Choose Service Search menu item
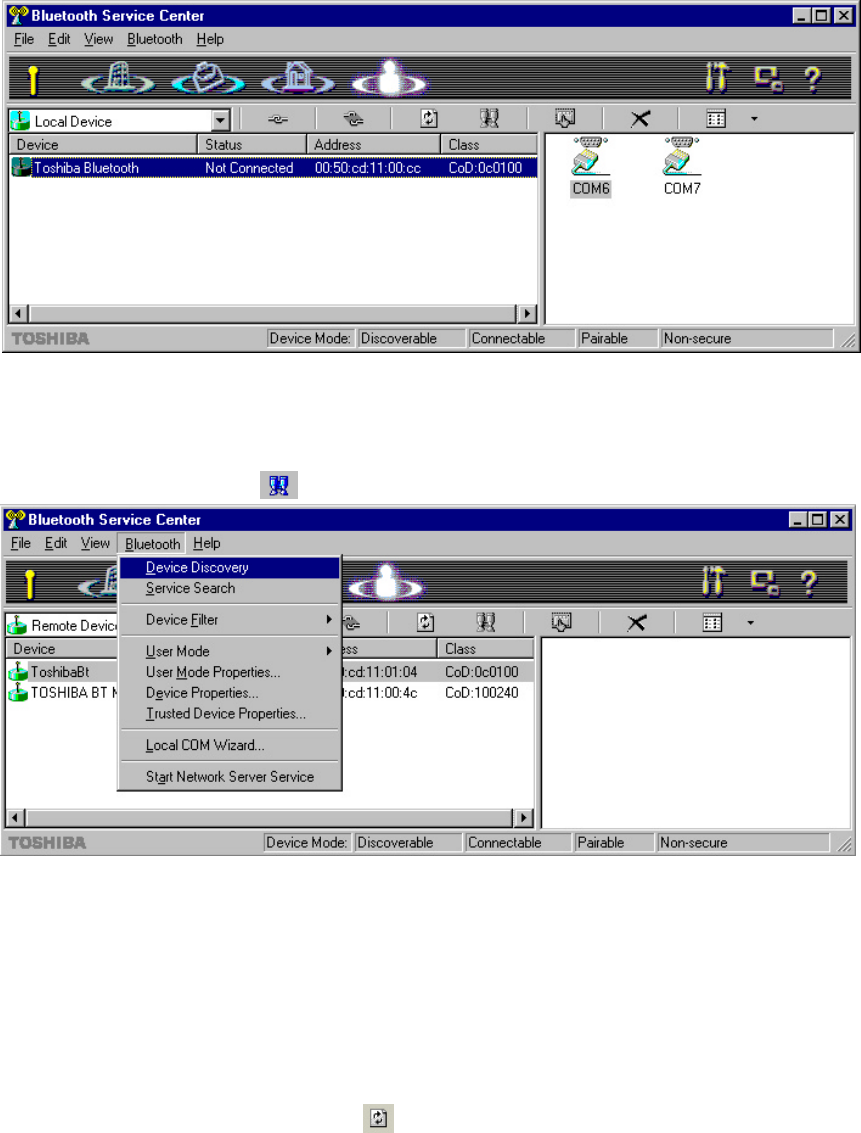The height and width of the screenshot is (1133, 861). (229, 588)
